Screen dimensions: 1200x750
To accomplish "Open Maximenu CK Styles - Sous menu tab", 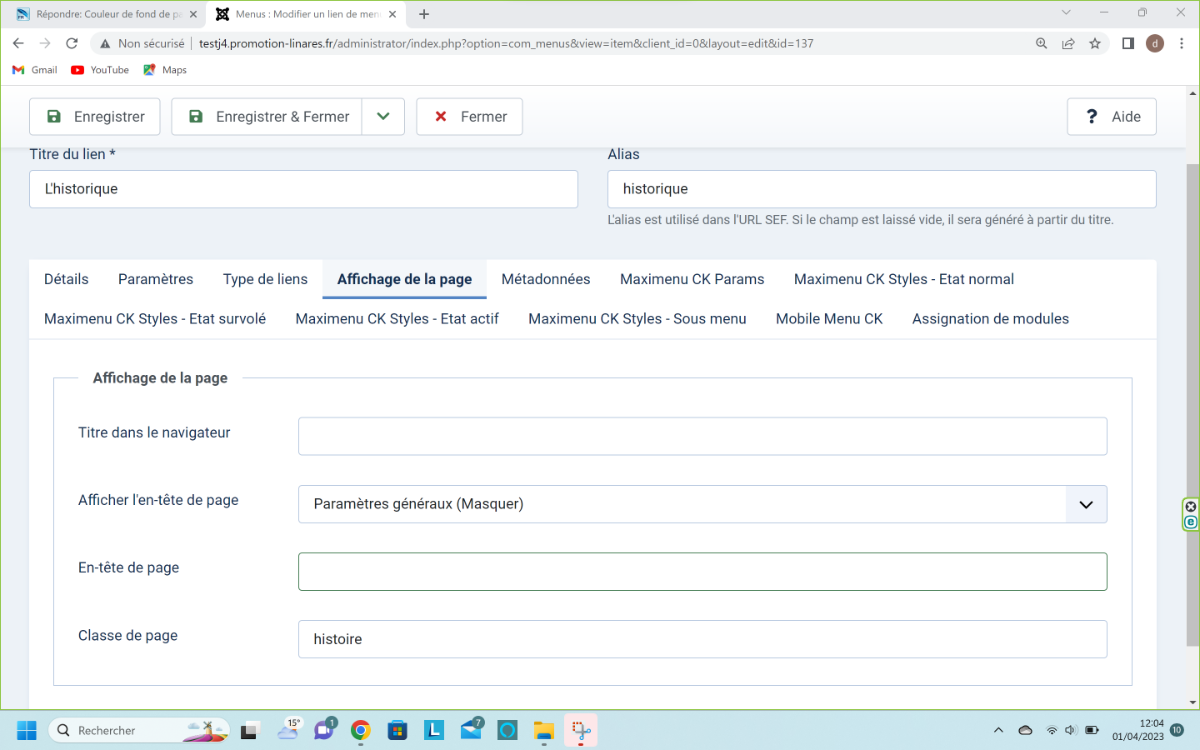I will [x=637, y=319].
